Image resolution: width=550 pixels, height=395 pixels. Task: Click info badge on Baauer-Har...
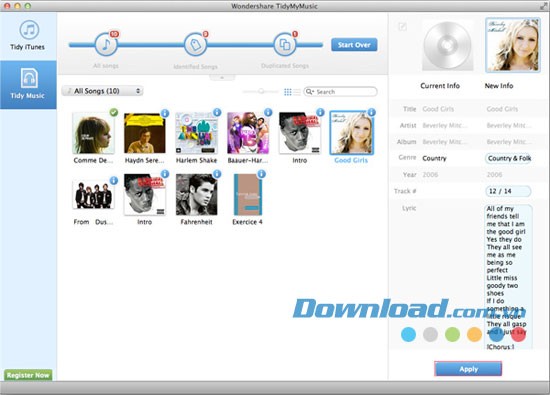[268, 112]
